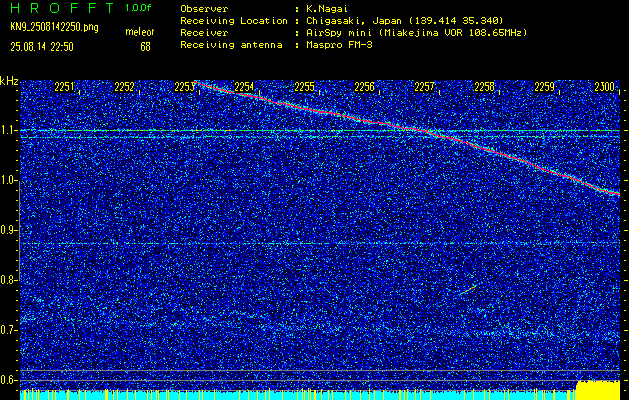Click time marker 2259
Image resolution: width=629 pixels, height=400 pixels.
point(545,87)
